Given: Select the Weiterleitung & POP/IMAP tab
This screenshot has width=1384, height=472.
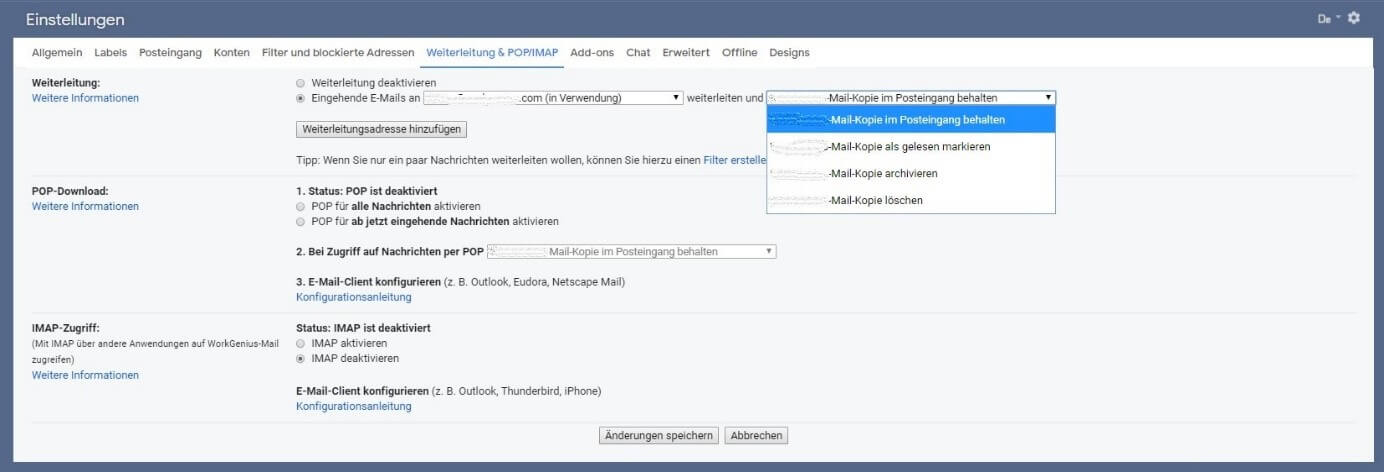Looking at the screenshot, I should [x=492, y=52].
